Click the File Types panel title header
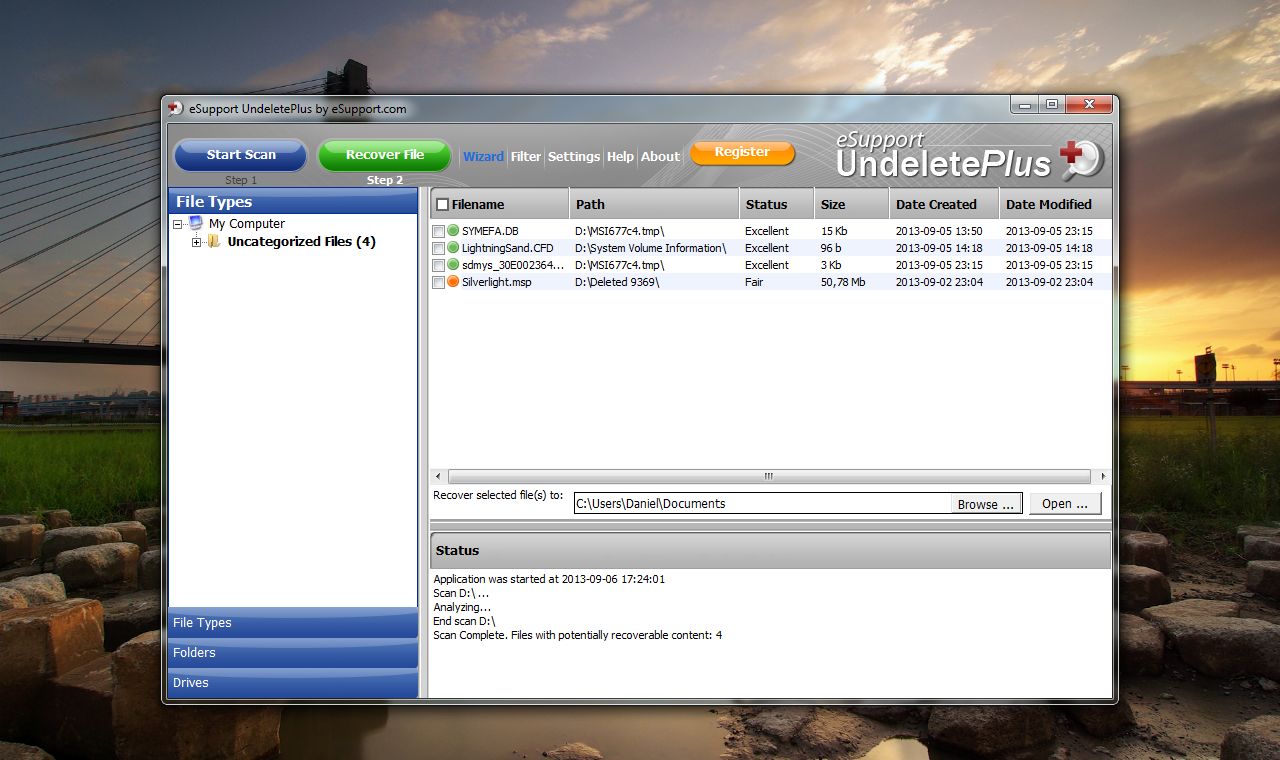The width and height of the screenshot is (1280, 760). pos(293,201)
